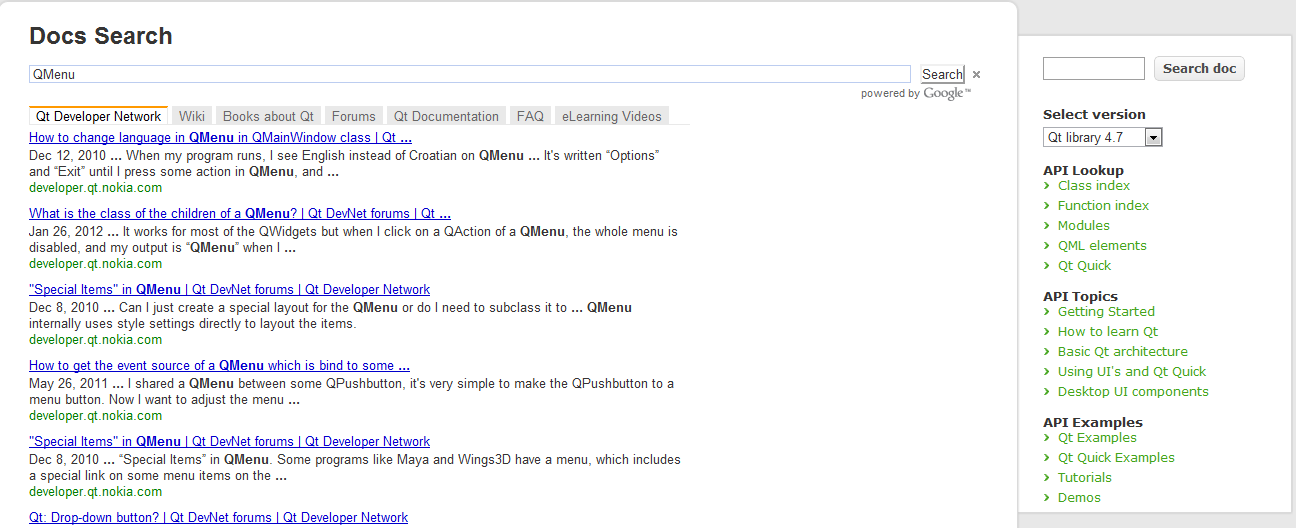The image size is (1296, 528).
Task: Click the API Lookup heading
Action: (1083, 171)
